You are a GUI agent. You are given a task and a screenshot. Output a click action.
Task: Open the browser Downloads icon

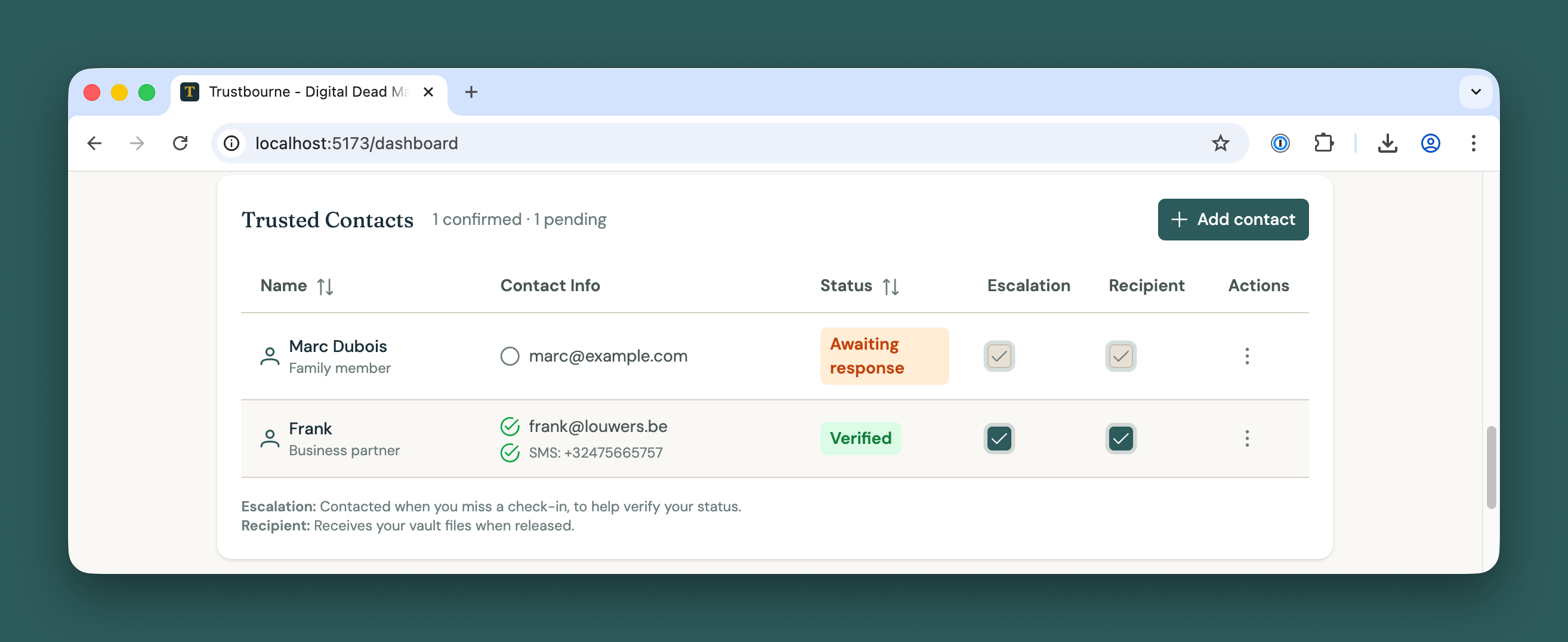1388,143
